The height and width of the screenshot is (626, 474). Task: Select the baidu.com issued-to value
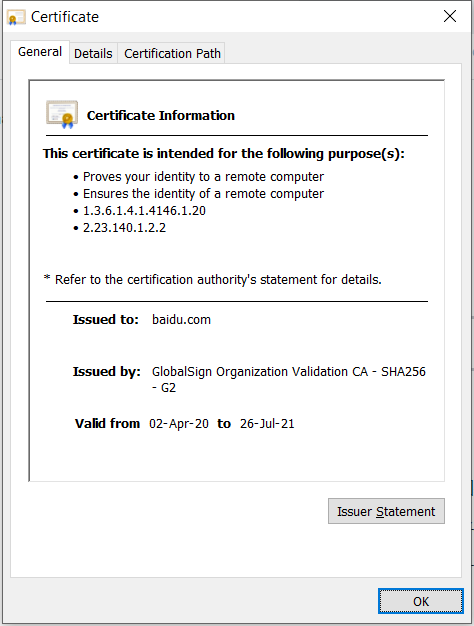point(181,320)
